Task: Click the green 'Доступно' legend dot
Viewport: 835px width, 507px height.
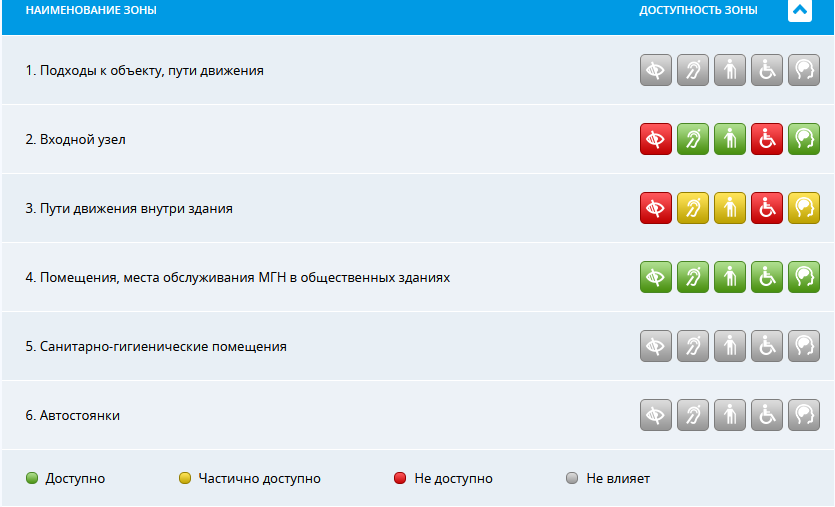Action: click(x=32, y=478)
